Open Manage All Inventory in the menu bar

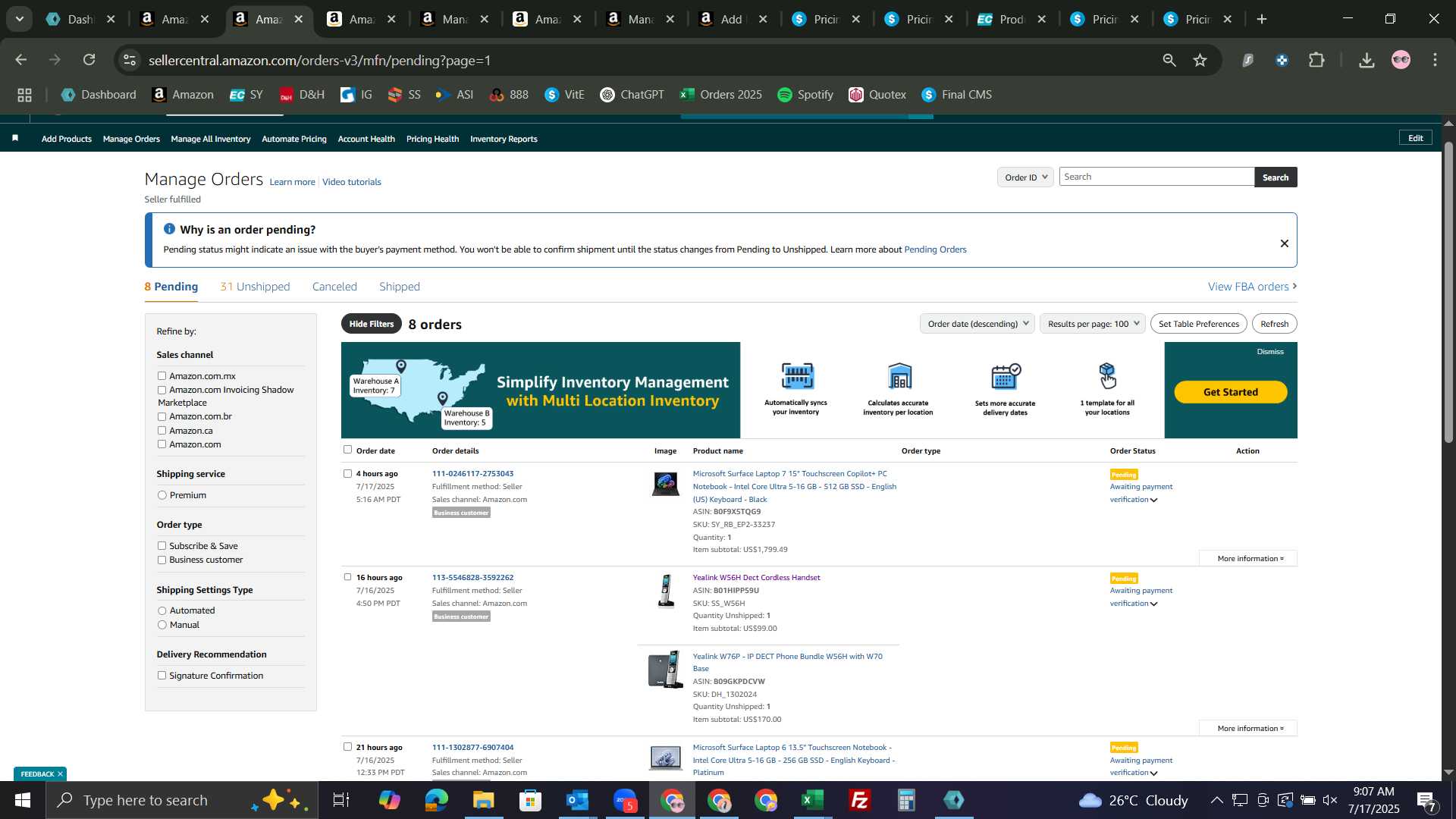[211, 139]
